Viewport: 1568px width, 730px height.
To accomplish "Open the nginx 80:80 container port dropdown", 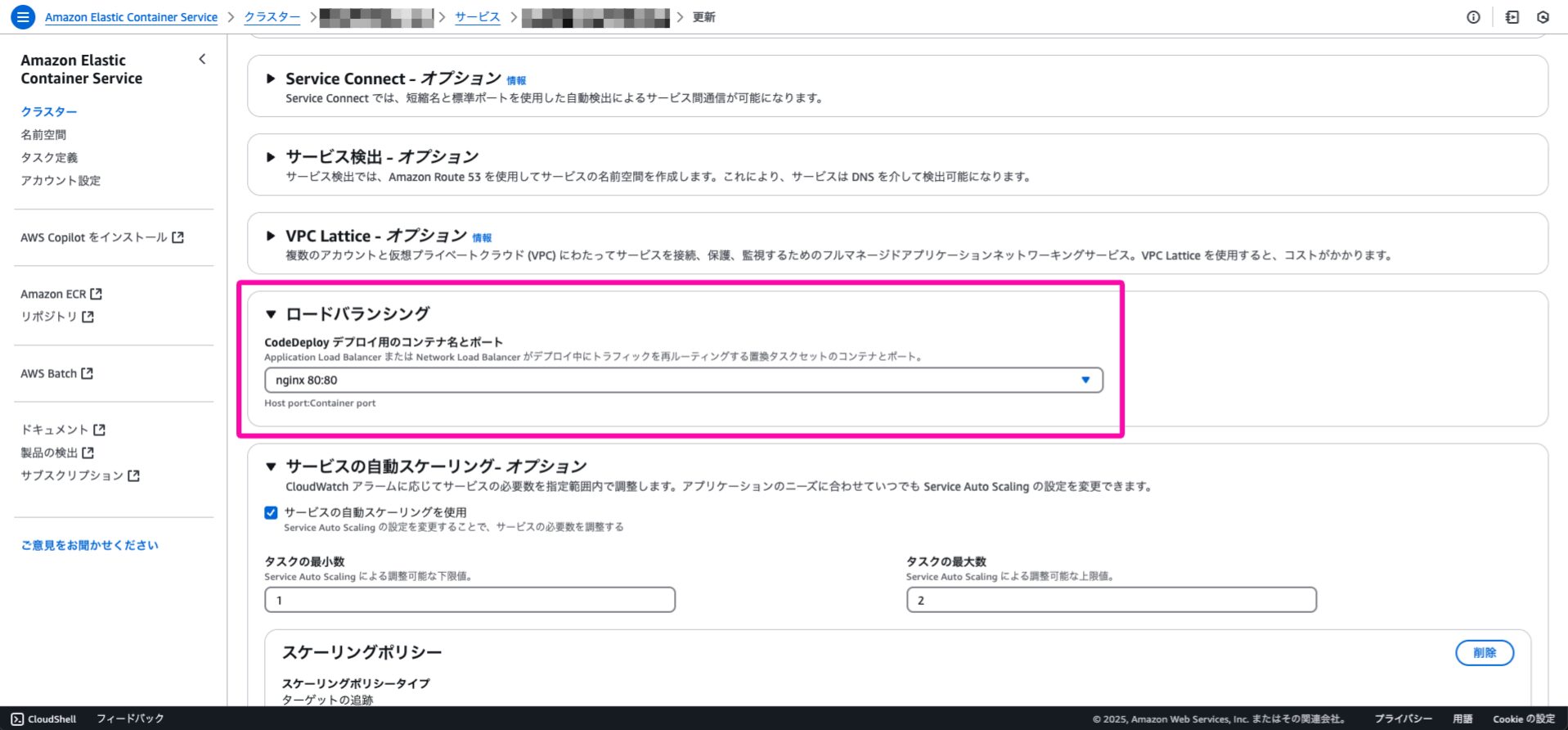I will pos(684,380).
